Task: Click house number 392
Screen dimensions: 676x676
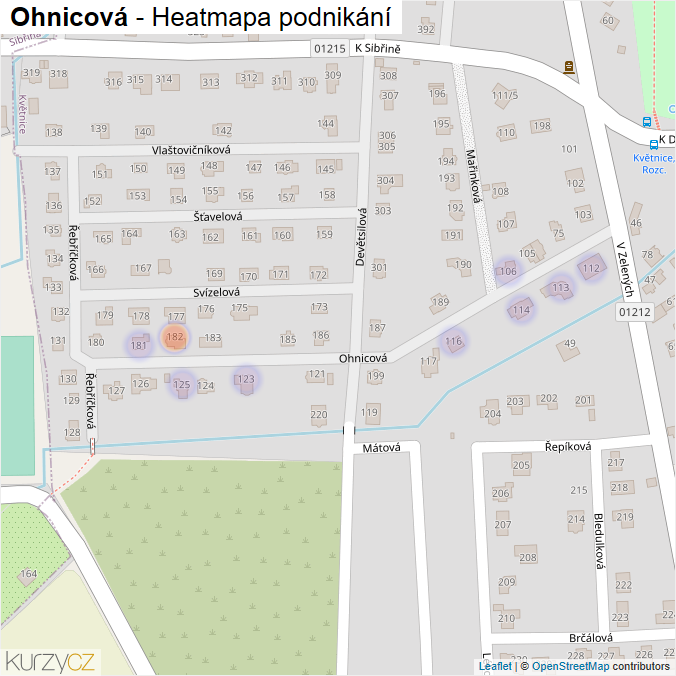Action: click(426, 29)
